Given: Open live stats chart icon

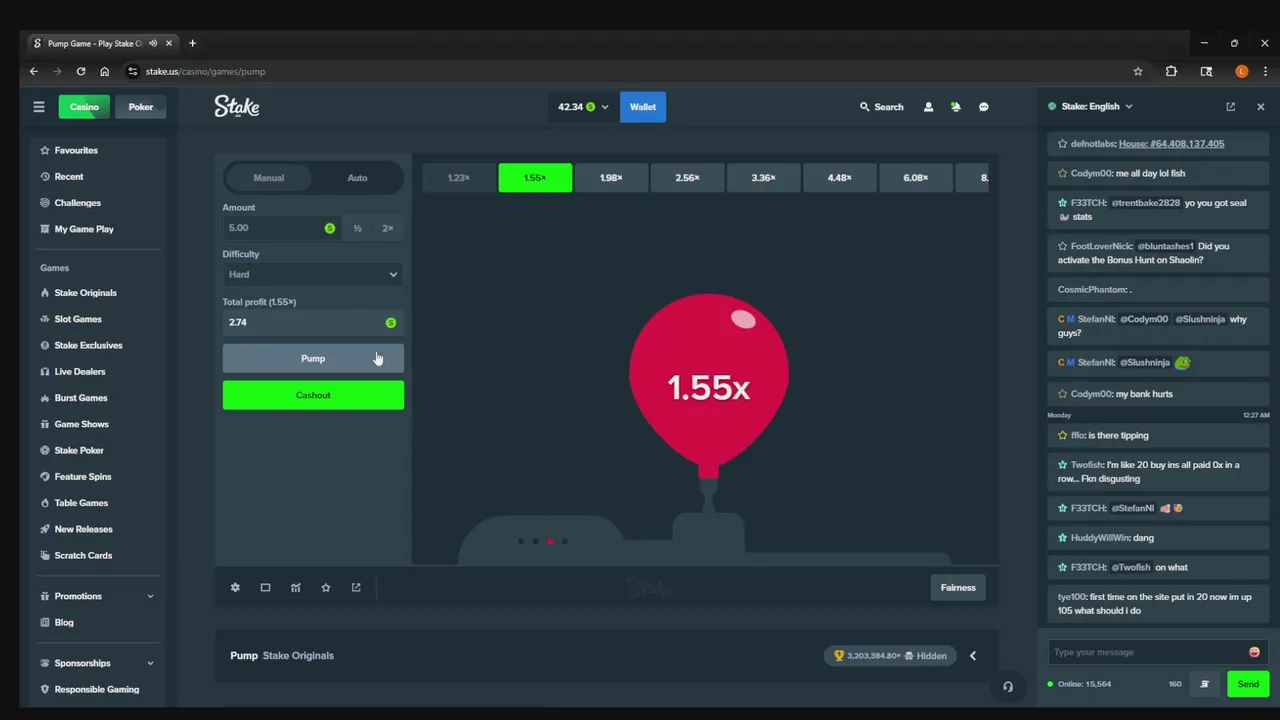Looking at the screenshot, I should click(x=295, y=588).
